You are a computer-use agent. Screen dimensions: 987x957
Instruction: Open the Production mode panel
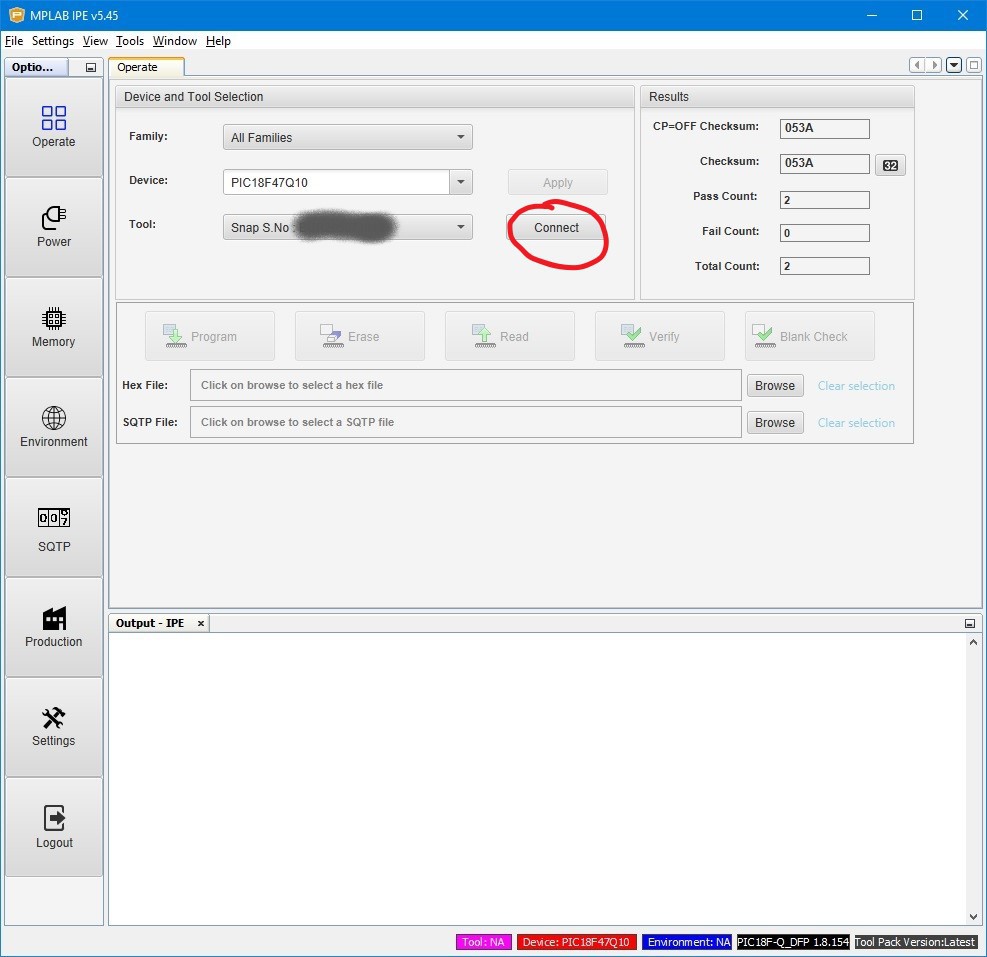[x=54, y=628]
